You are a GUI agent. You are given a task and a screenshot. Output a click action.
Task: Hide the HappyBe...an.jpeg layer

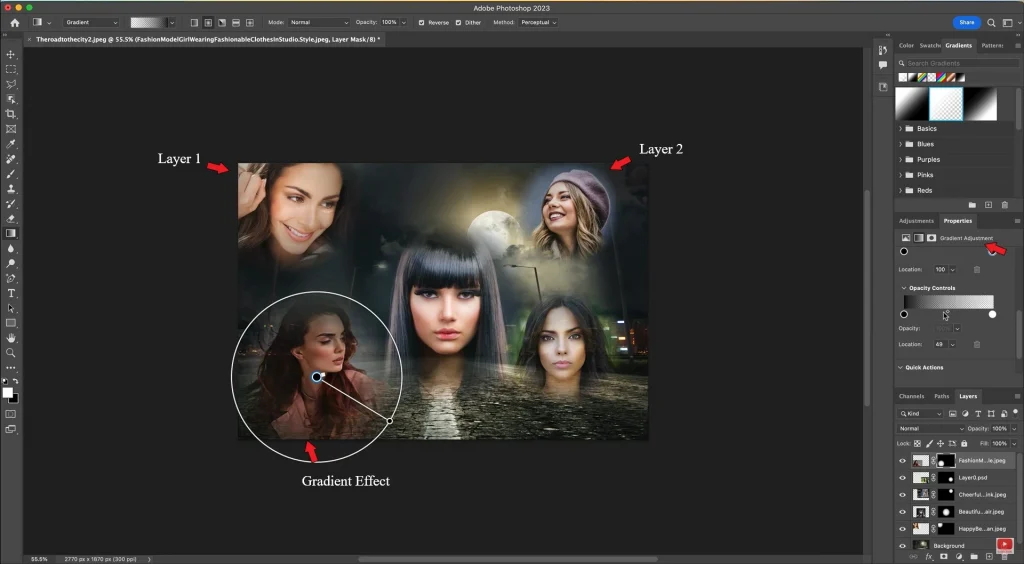point(903,529)
